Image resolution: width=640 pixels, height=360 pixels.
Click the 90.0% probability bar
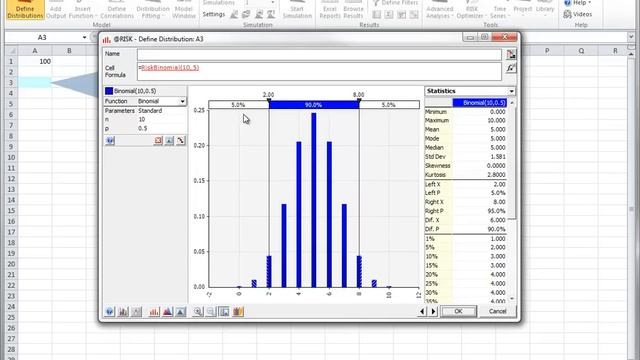[x=313, y=105]
